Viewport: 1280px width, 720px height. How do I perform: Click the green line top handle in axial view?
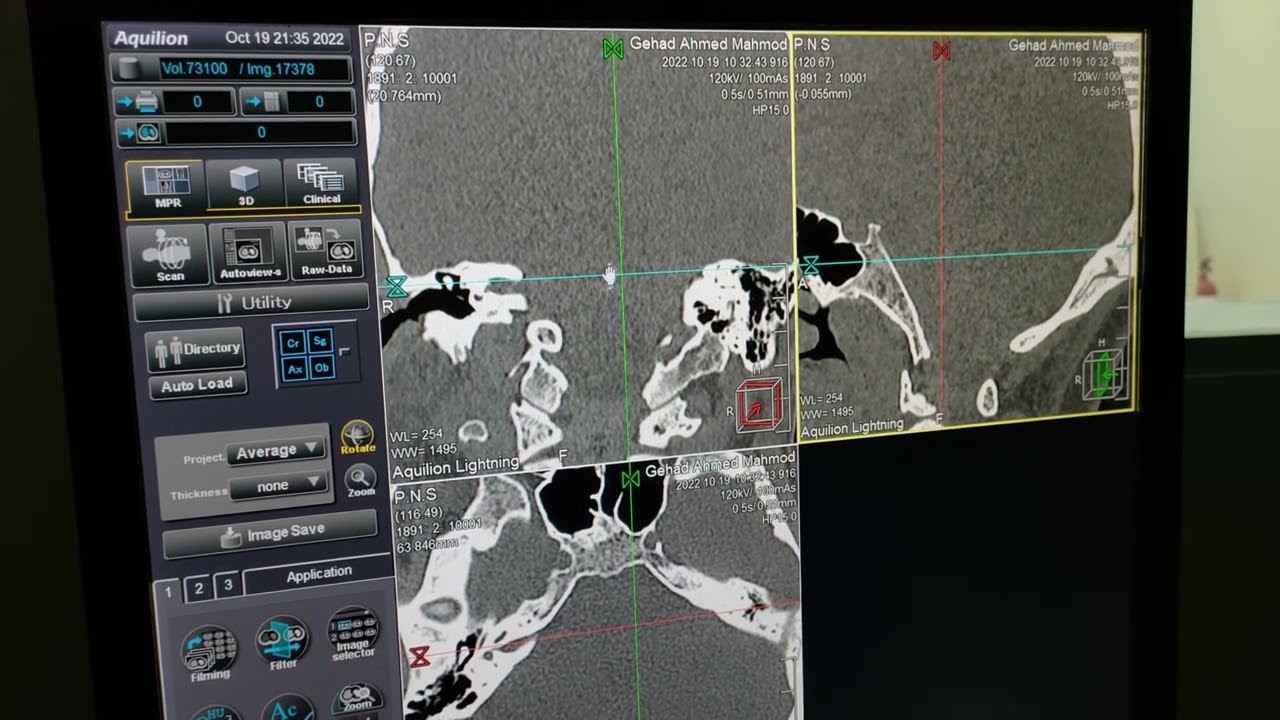point(630,479)
